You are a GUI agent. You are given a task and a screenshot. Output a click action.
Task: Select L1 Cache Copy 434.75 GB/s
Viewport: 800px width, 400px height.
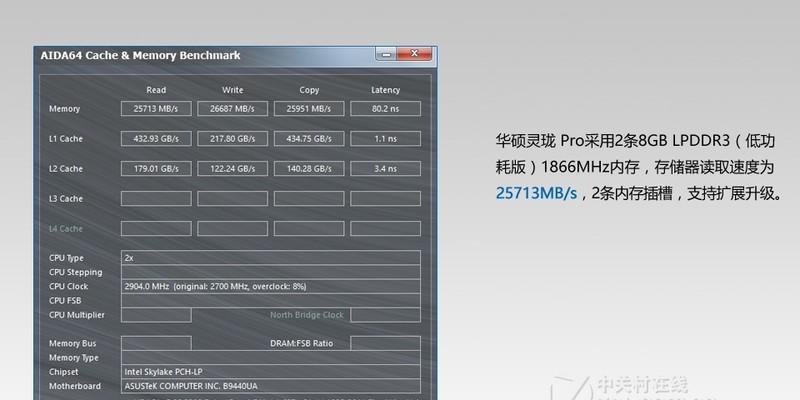click(x=309, y=139)
